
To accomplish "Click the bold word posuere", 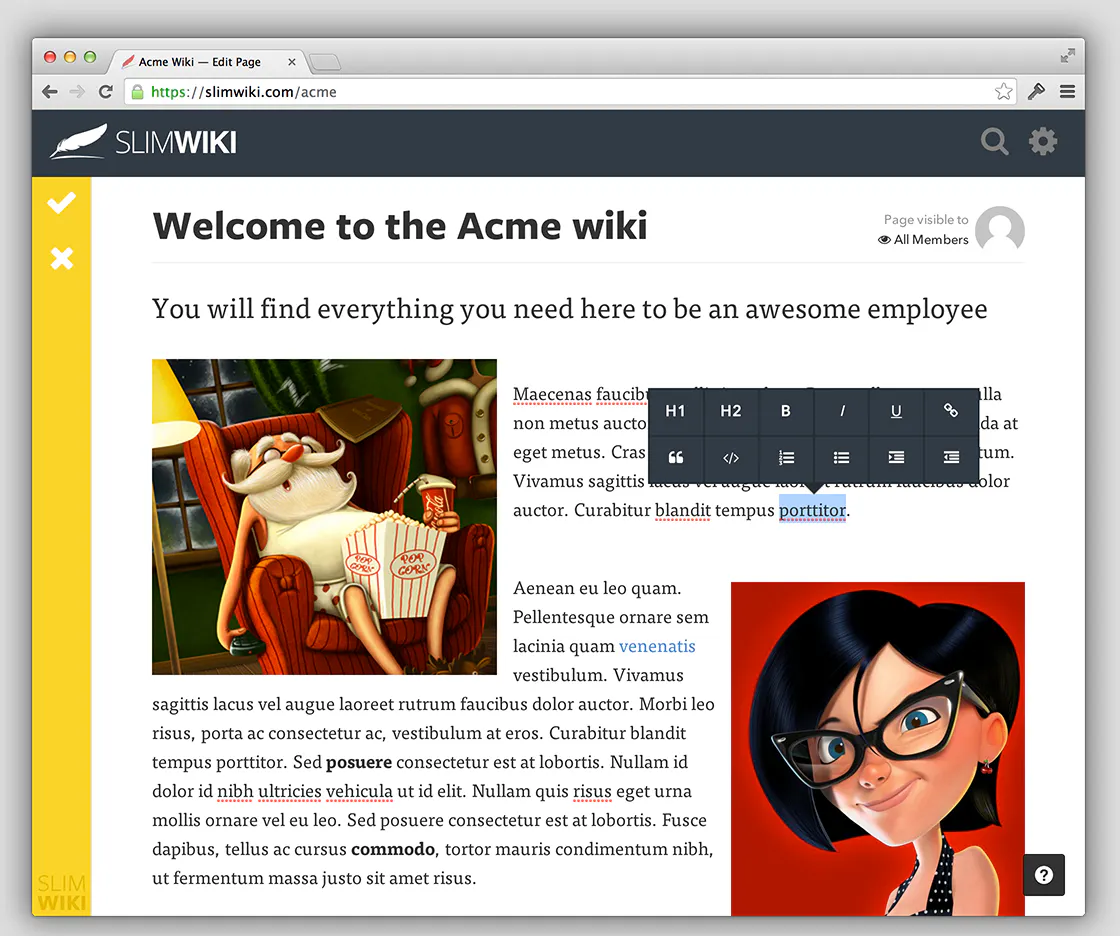I will [x=359, y=762].
